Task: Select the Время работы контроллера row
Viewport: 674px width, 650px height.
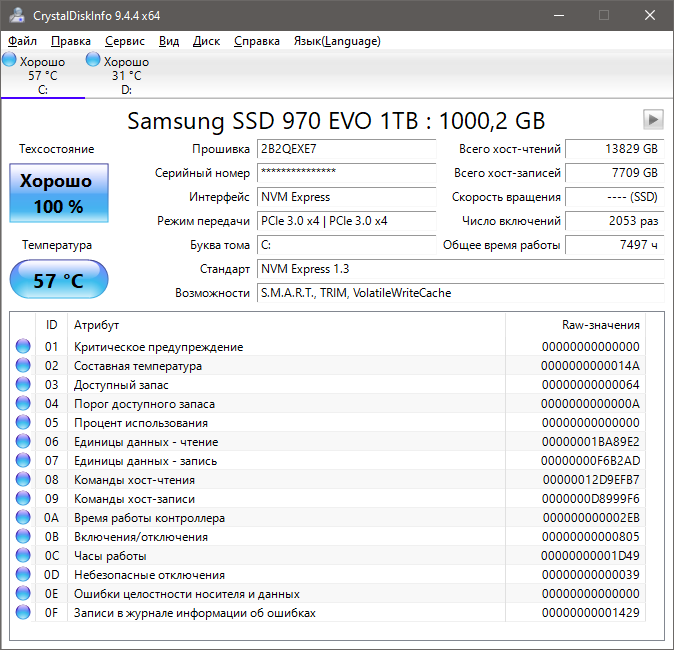Action: click(x=328, y=518)
